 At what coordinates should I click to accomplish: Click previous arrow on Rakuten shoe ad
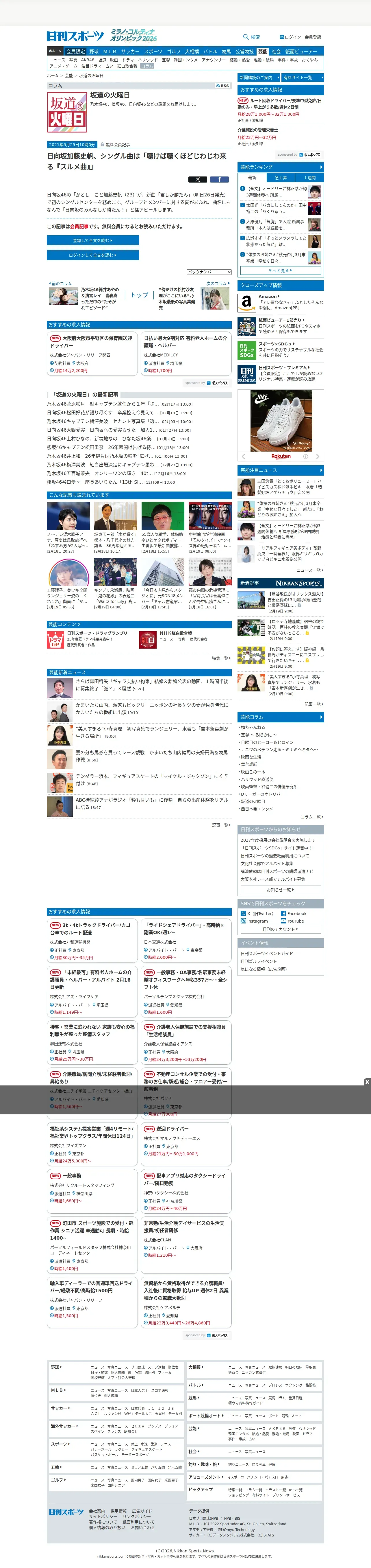244,456
